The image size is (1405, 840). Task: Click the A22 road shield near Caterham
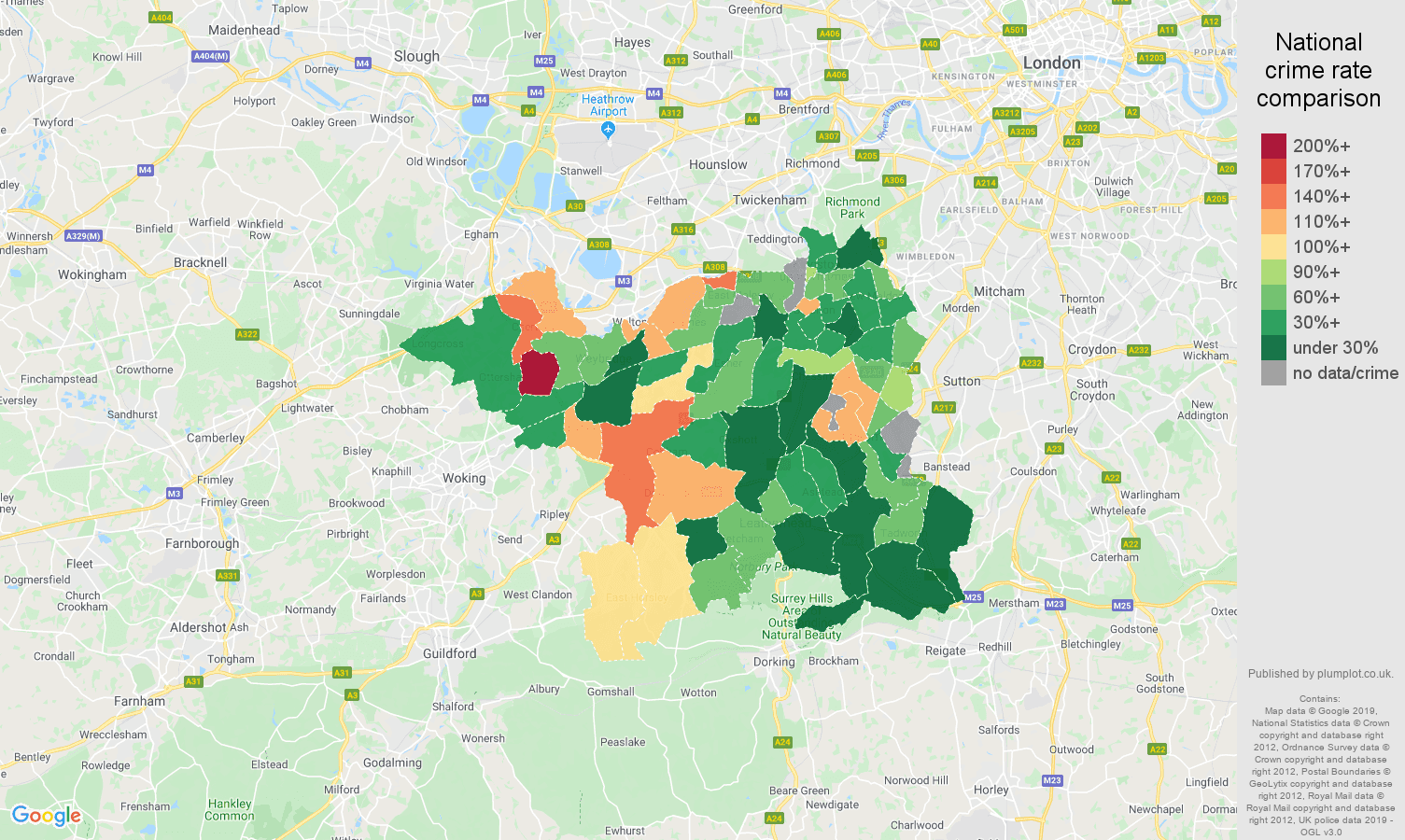click(x=1131, y=544)
